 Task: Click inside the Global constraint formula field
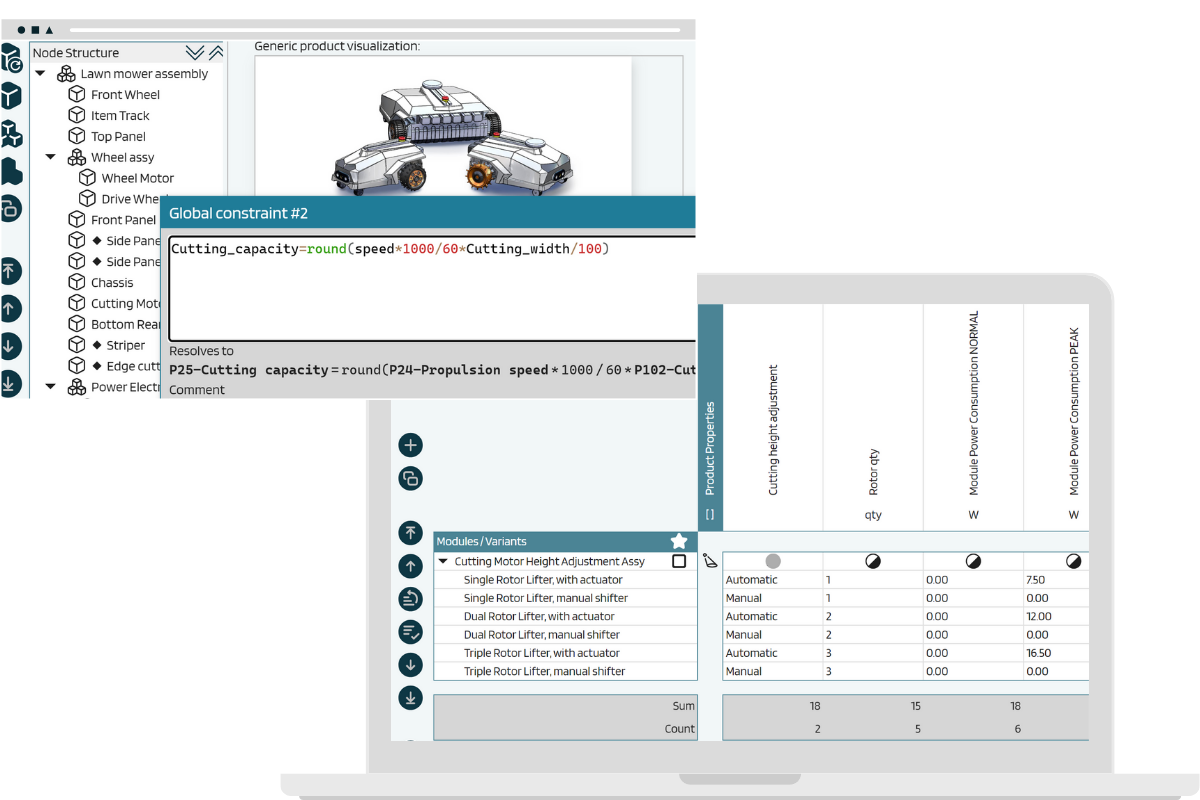(x=430, y=290)
